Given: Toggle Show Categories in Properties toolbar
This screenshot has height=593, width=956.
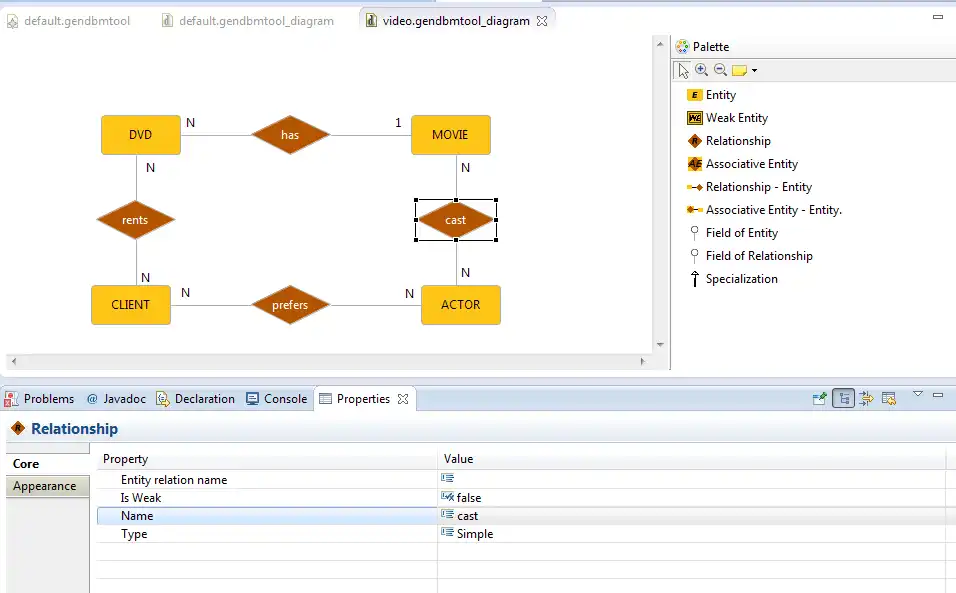Looking at the screenshot, I should tap(844, 399).
